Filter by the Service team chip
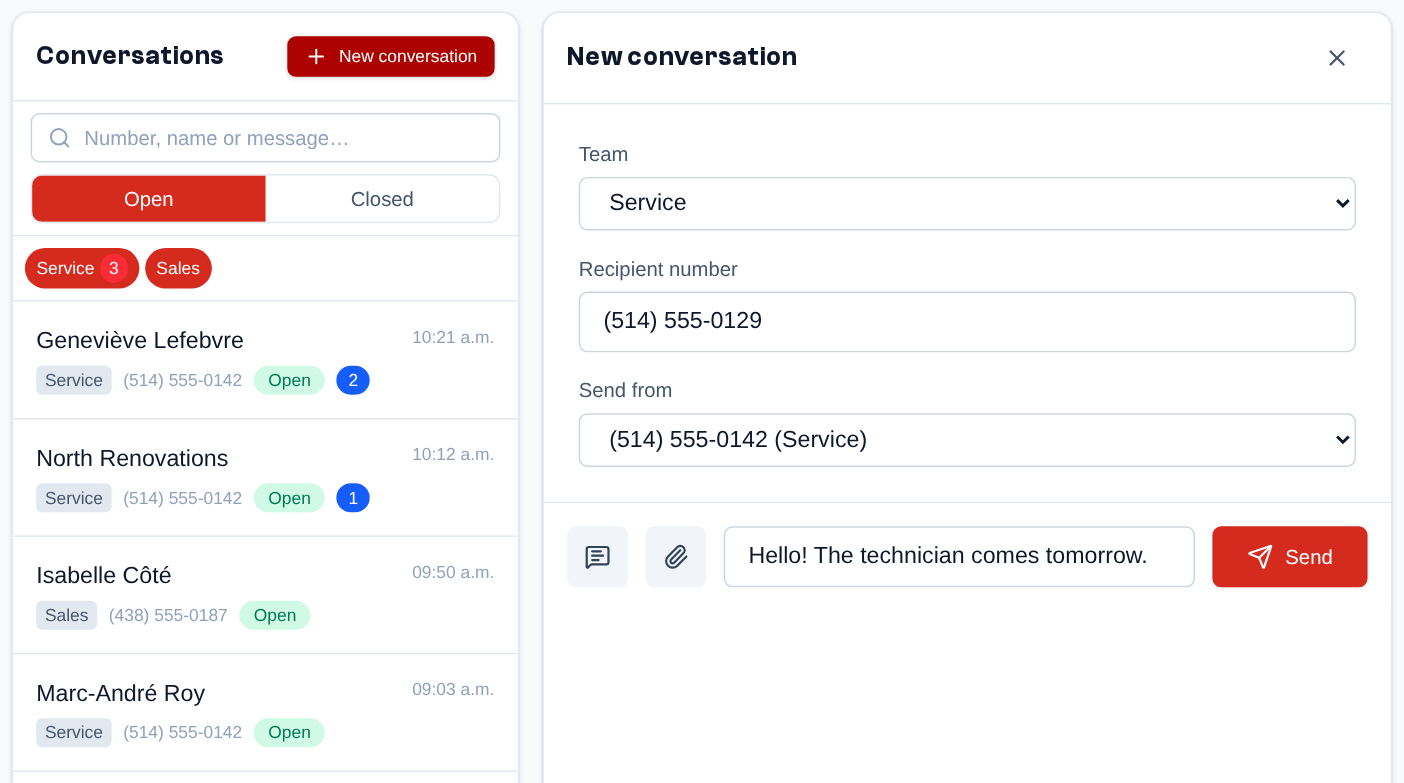The height and width of the screenshot is (783, 1404). (x=82, y=268)
